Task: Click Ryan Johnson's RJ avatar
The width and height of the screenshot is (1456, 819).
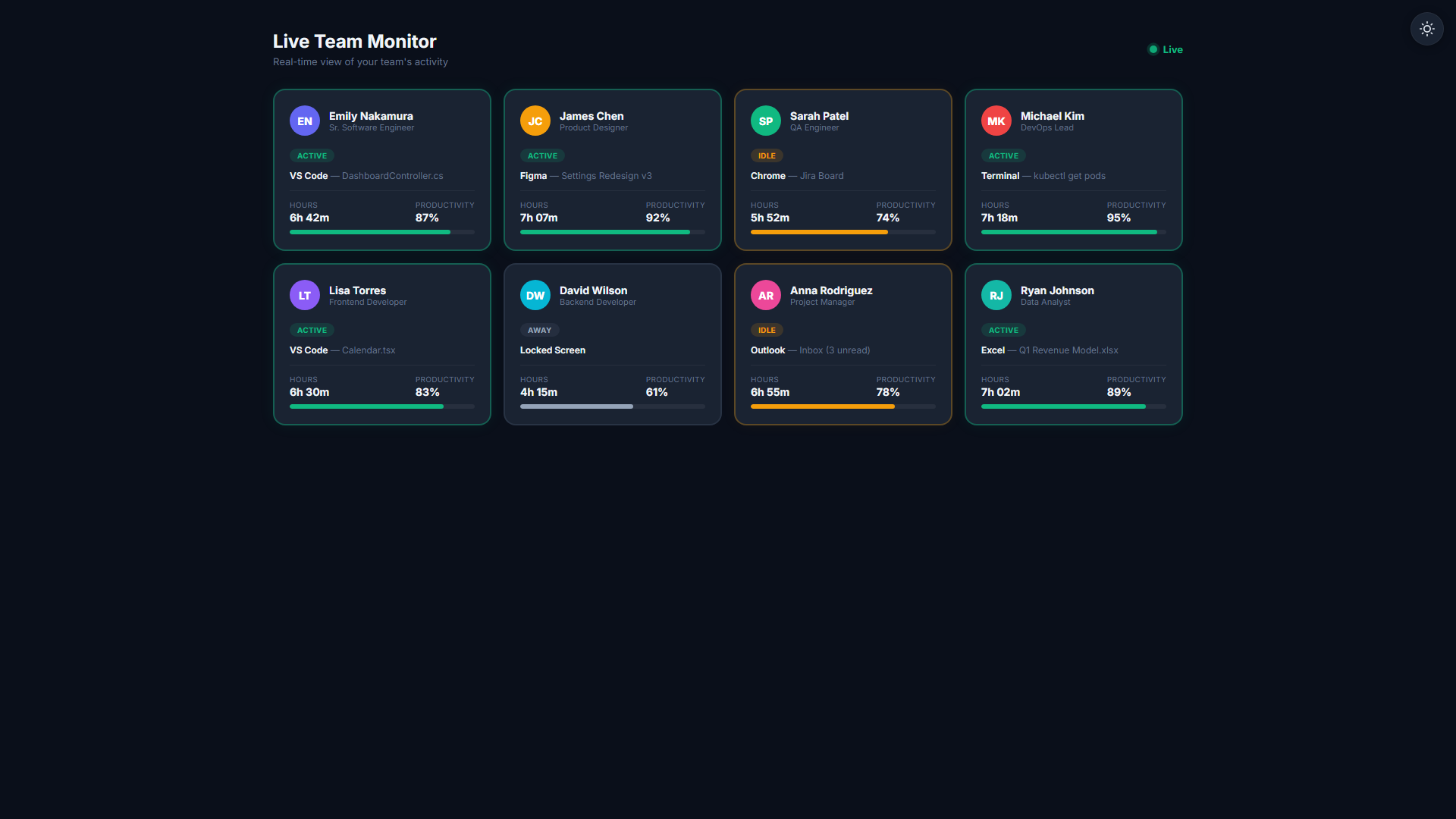Action: click(x=996, y=295)
